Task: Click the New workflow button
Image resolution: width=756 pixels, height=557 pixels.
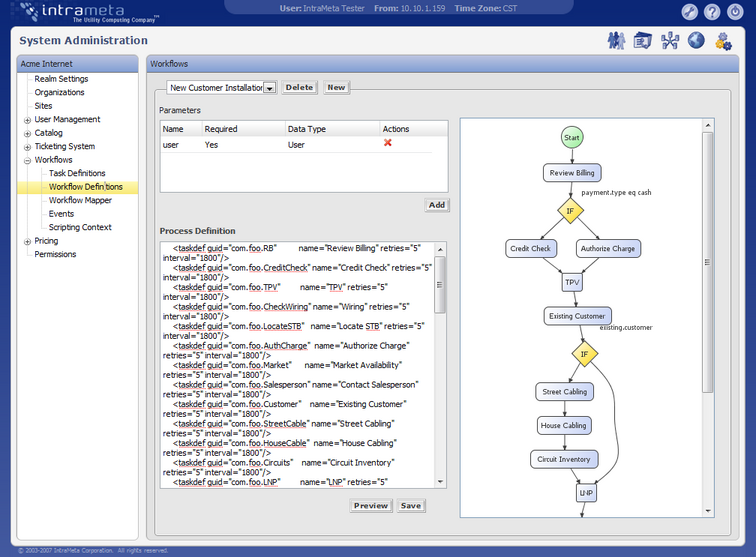Action: click(x=336, y=87)
